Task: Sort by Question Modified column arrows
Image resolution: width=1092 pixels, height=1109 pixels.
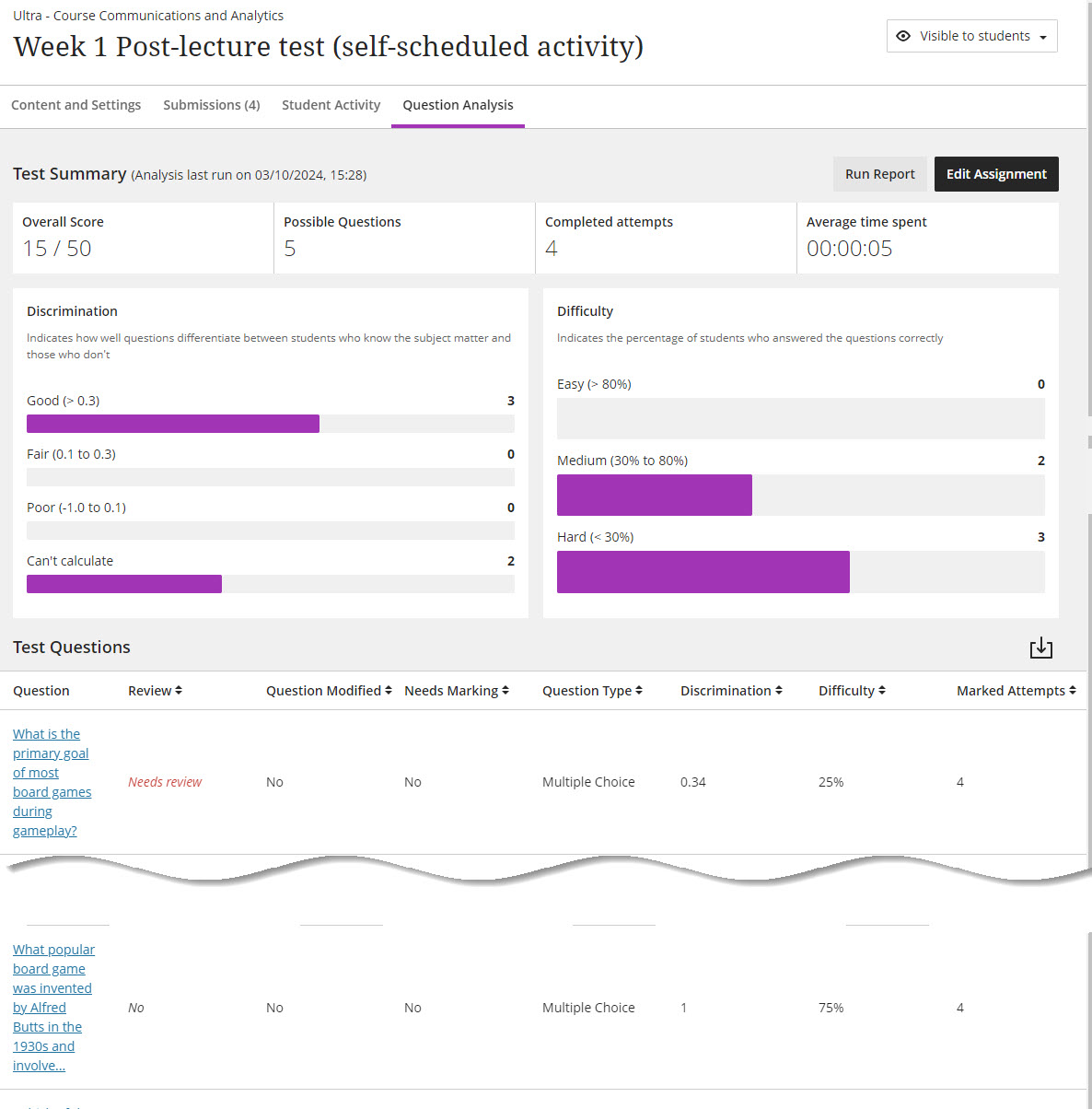Action: click(389, 691)
